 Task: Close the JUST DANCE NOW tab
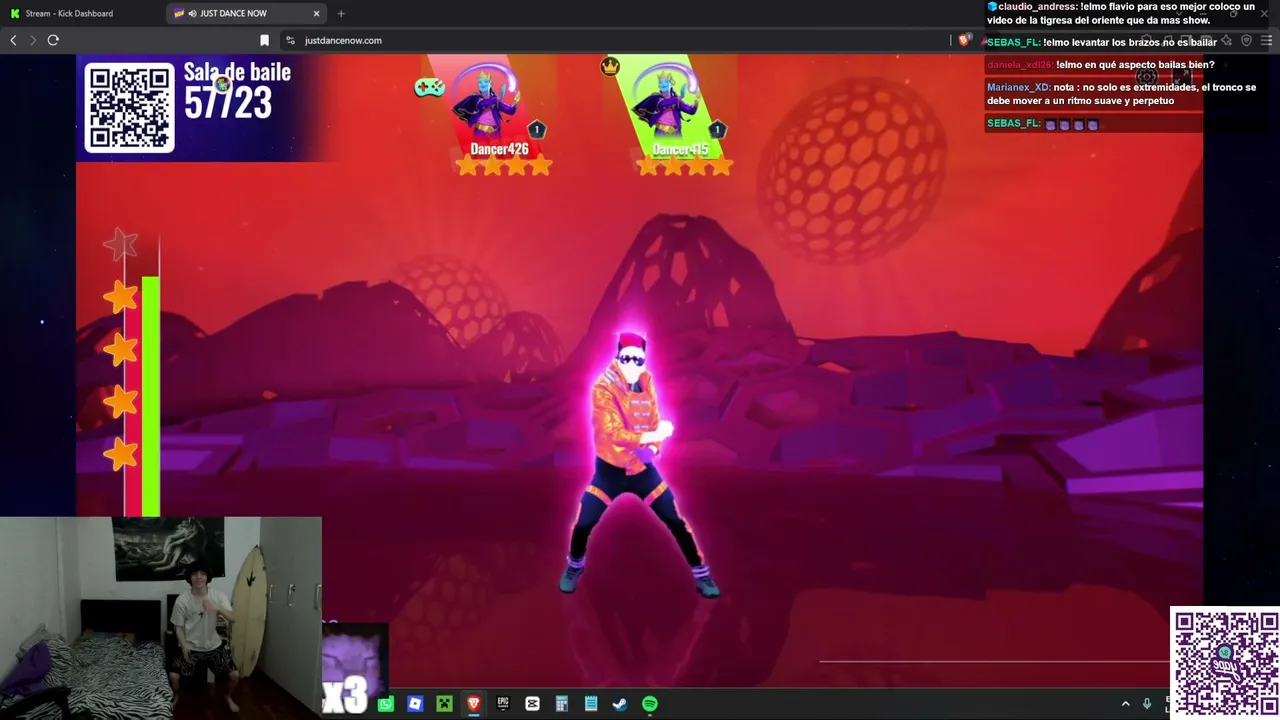click(x=317, y=13)
